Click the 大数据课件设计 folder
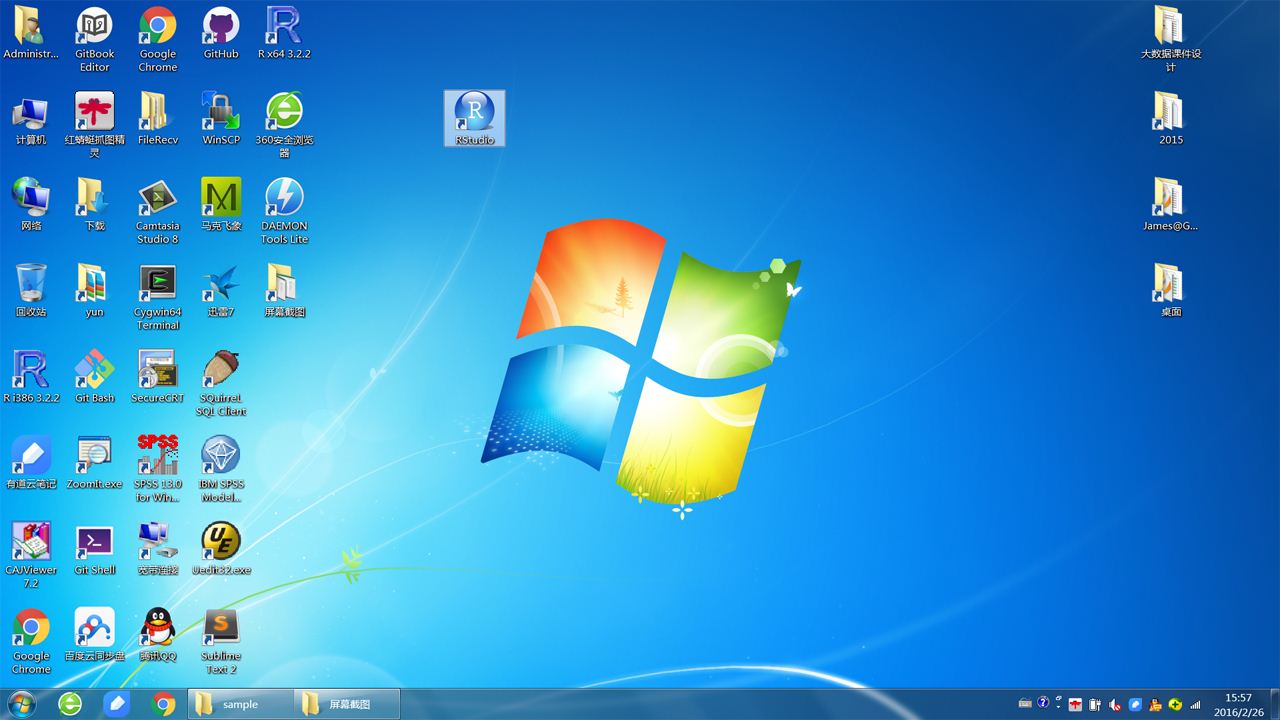The width and height of the screenshot is (1280, 720). click(1171, 40)
